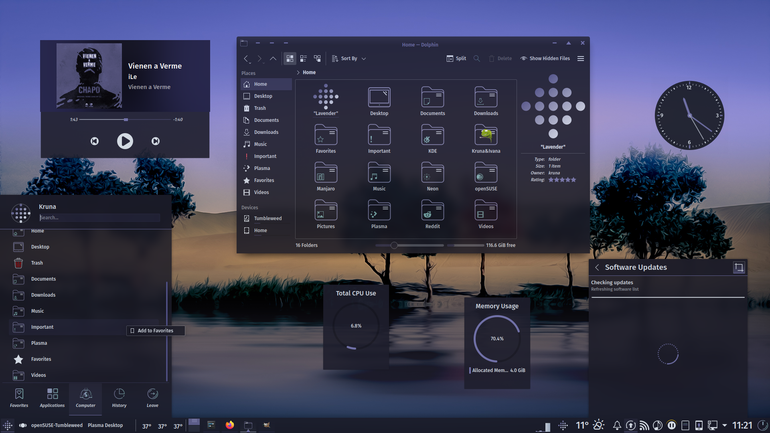Viewport: 770px width, 433px height.
Task: Toggle Split view in Dolphin
Action: (x=456, y=58)
